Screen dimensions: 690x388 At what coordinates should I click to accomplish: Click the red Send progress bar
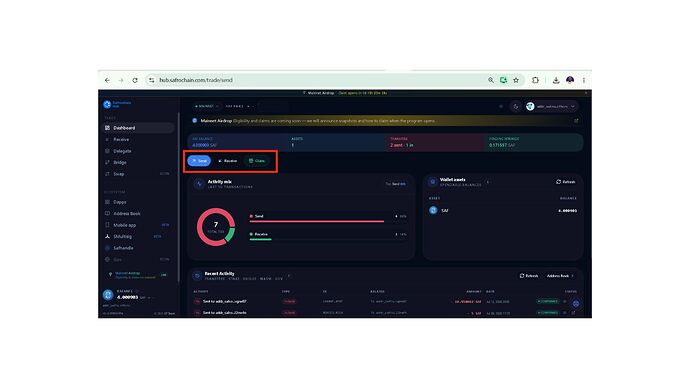(x=316, y=221)
